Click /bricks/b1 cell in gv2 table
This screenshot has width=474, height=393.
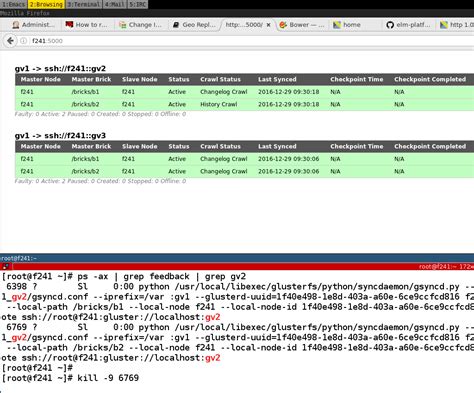85,92
